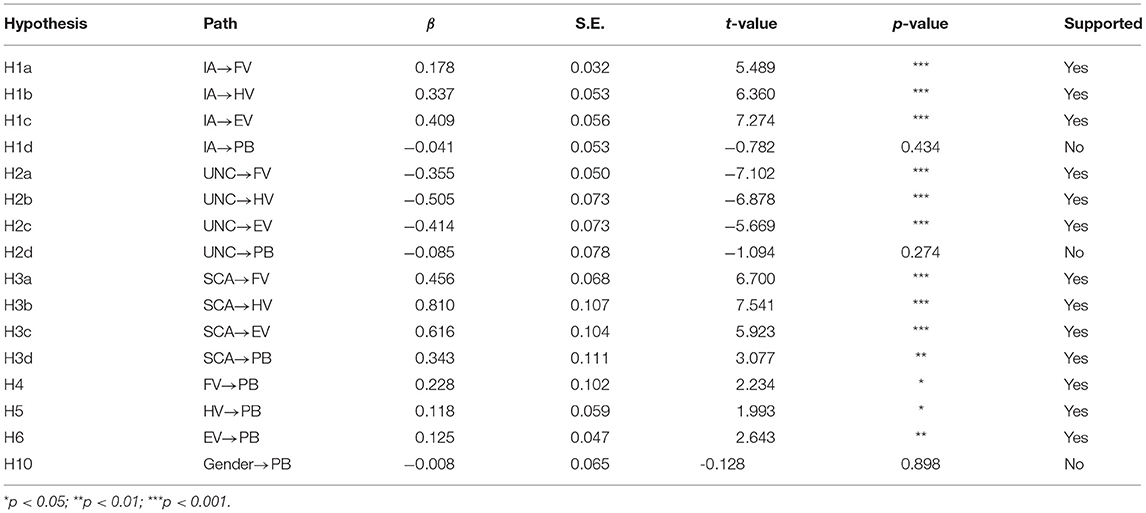Click the Supported column header
The height and width of the screenshot is (513, 1146).
tap(1103, 23)
